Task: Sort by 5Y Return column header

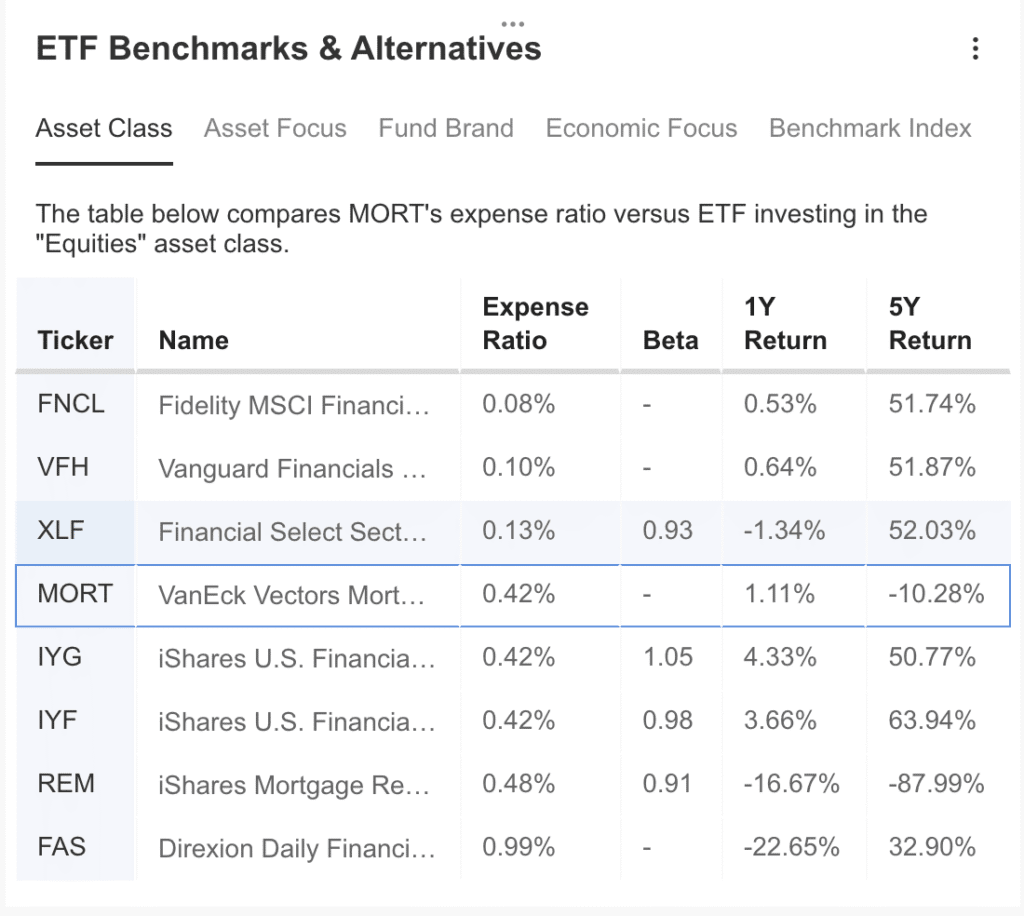Action: (x=930, y=323)
